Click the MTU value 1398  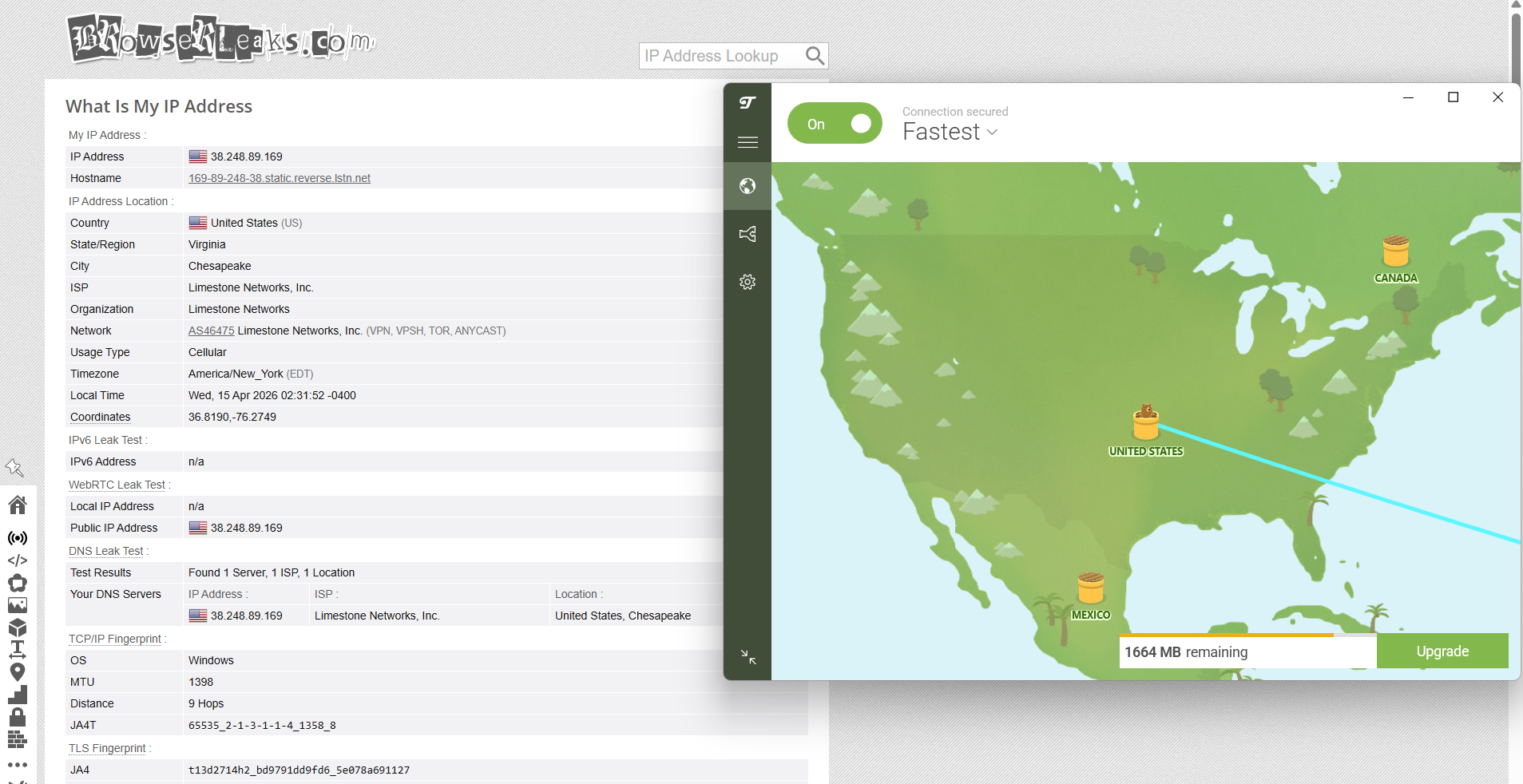point(200,682)
